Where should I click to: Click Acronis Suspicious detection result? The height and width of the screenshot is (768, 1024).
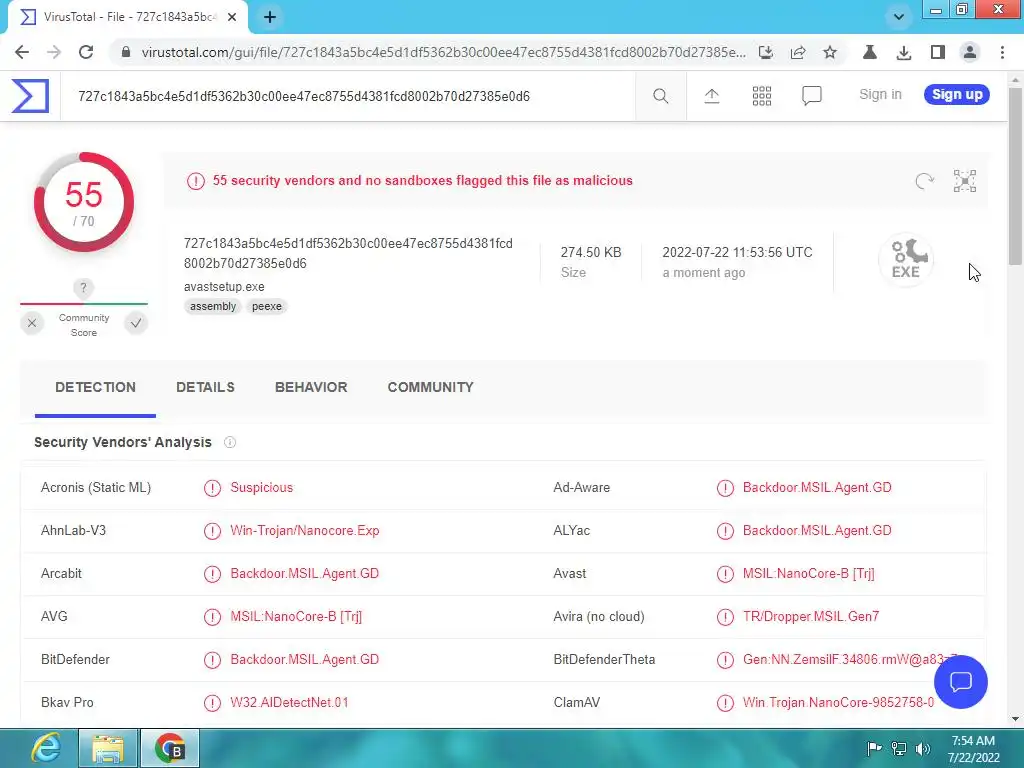pyautogui.click(x=261, y=487)
